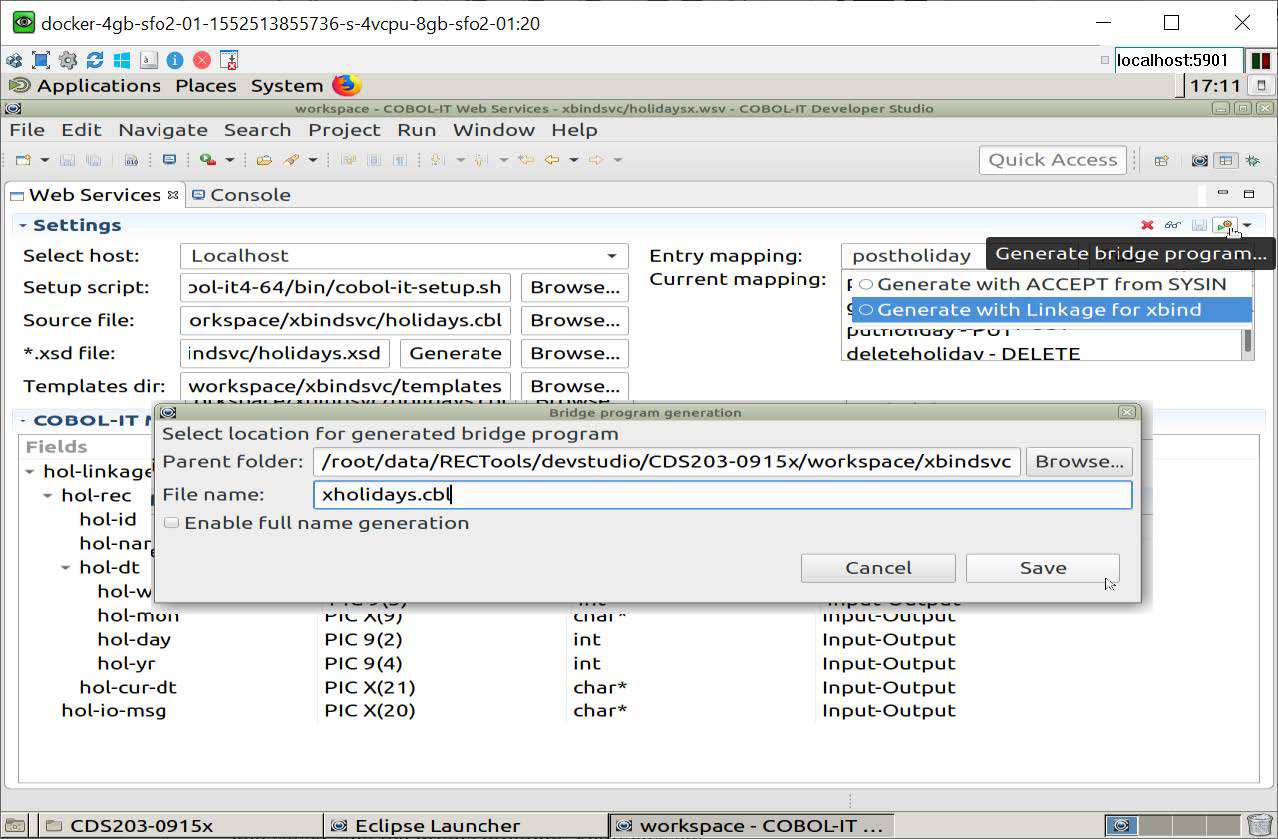Collapse the hol-rec tree node
Screen dimensions: 1278x839
coord(48,496)
